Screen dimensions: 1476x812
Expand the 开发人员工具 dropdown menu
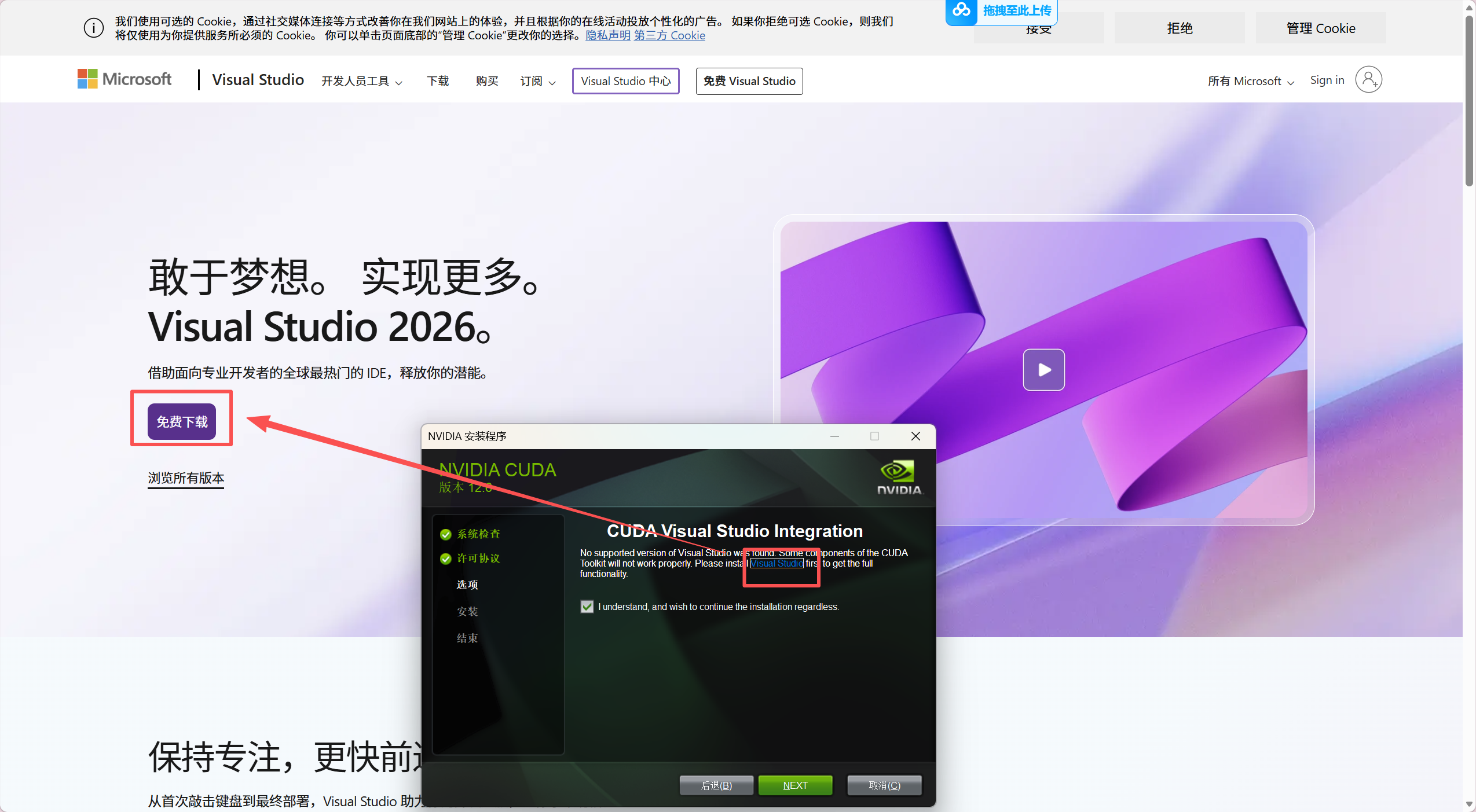(x=361, y=82)
